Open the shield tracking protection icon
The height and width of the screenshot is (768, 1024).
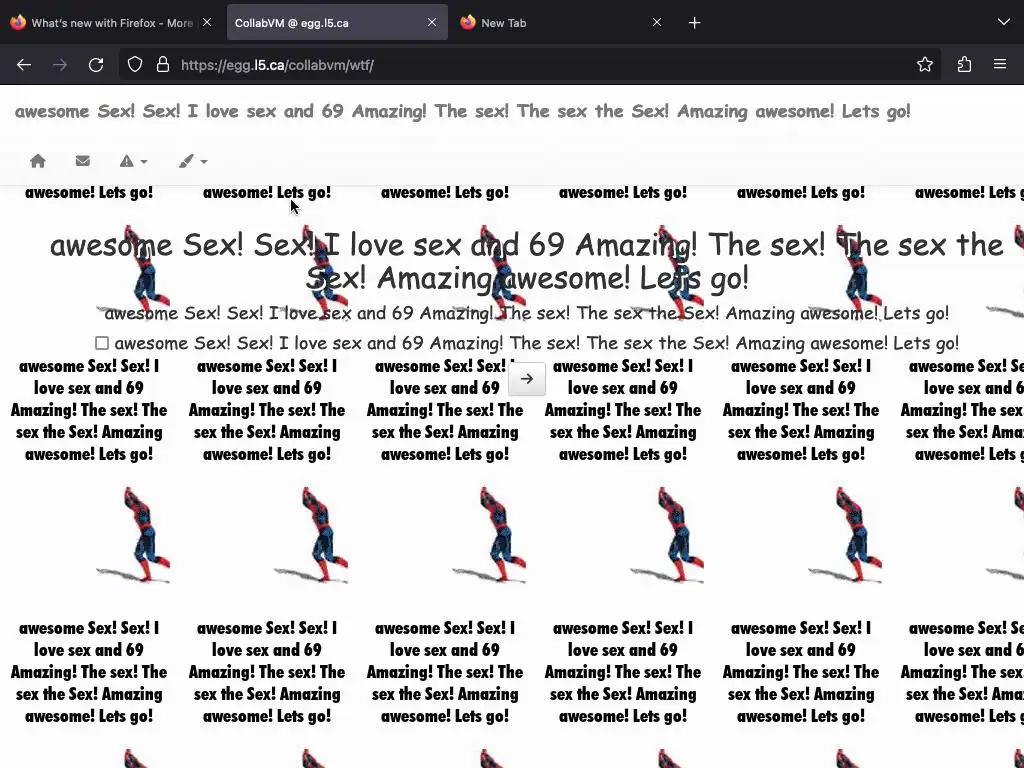[135, 65]
